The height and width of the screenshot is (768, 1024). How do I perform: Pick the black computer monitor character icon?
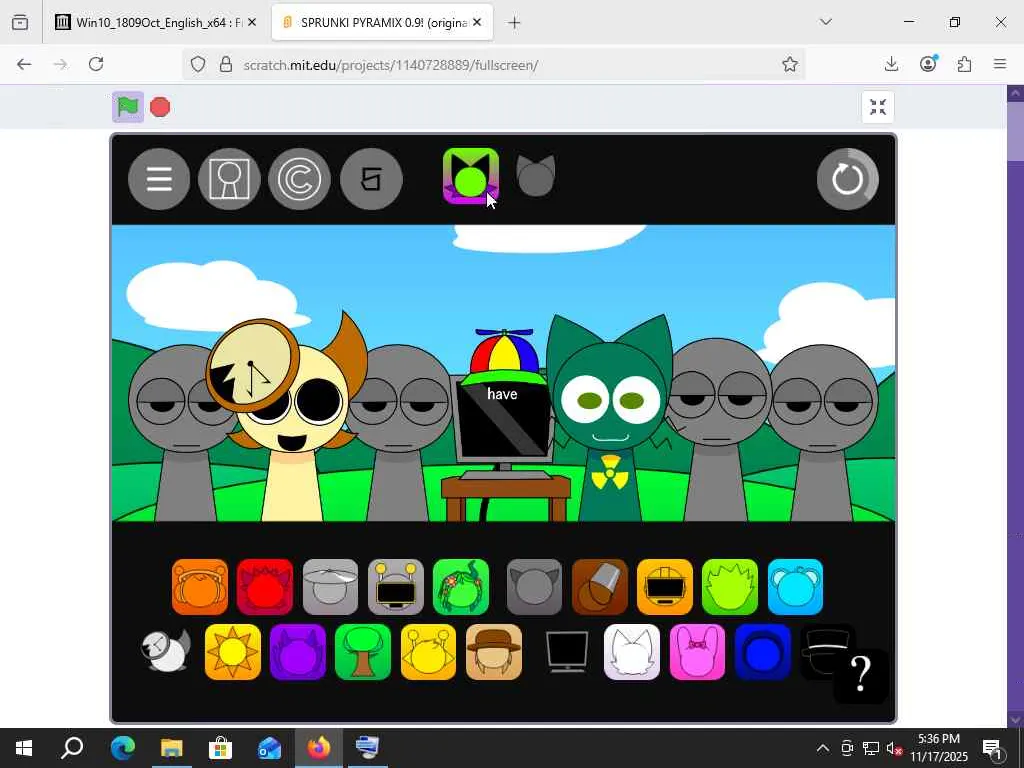pos(567,651)
